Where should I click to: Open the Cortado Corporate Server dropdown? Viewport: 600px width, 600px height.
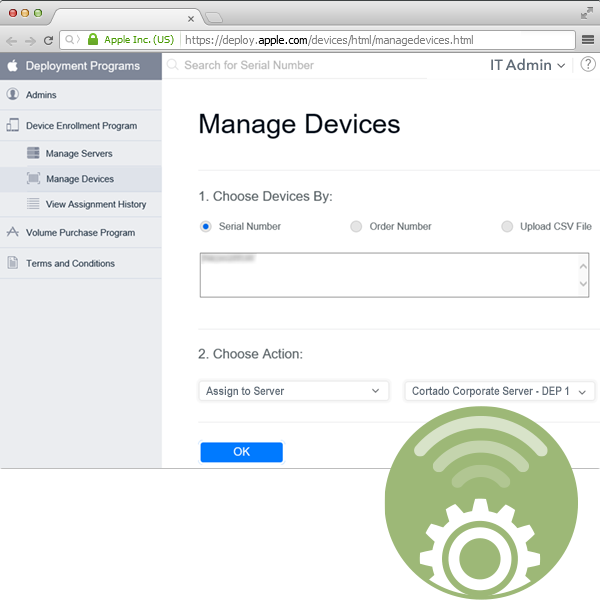[499, 391]
